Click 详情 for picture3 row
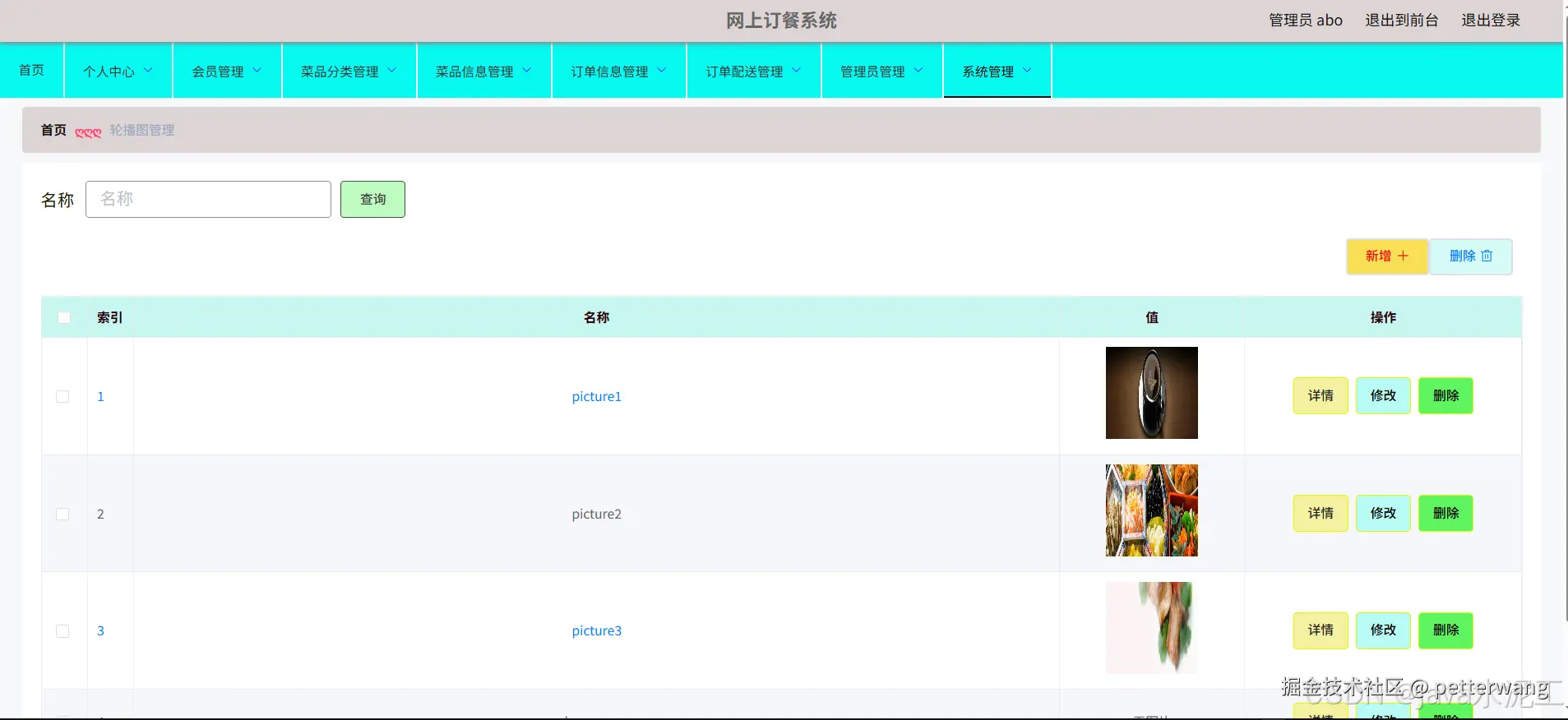The image size is (1568, 720). [1321, 630]
